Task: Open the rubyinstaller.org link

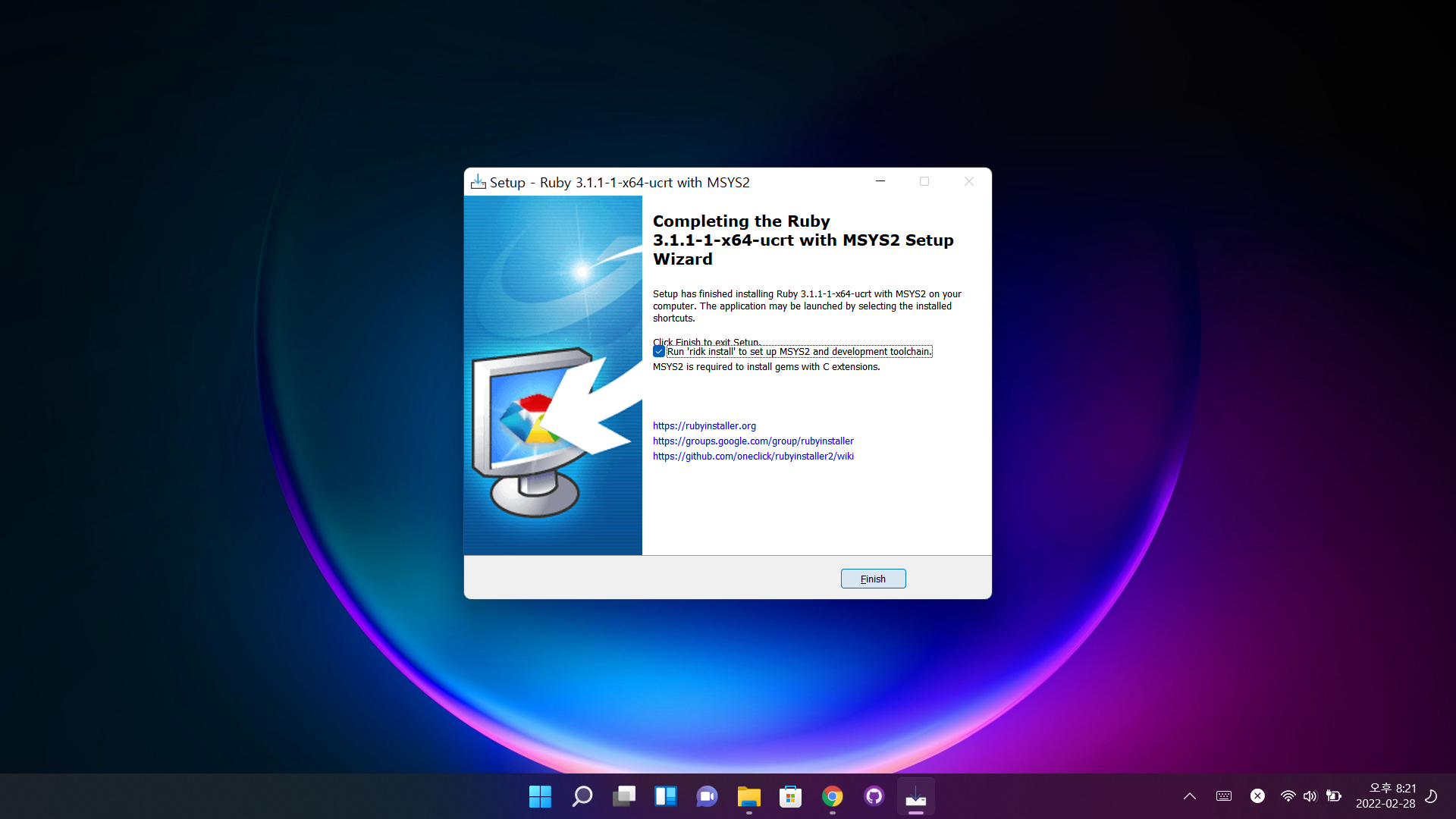Action: click(x=704, y=426)
